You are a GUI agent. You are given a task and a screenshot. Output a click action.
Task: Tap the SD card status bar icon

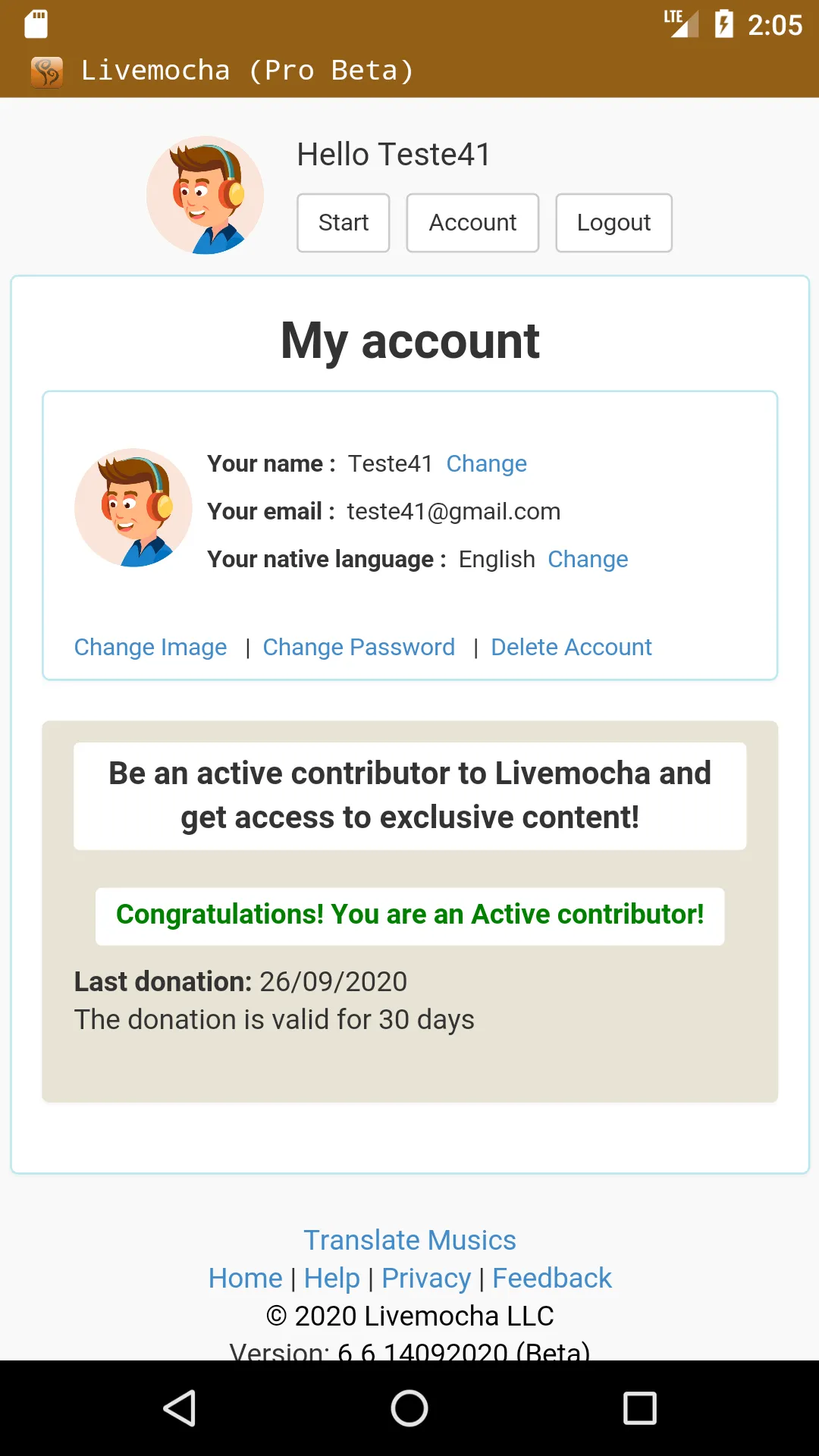36,24
